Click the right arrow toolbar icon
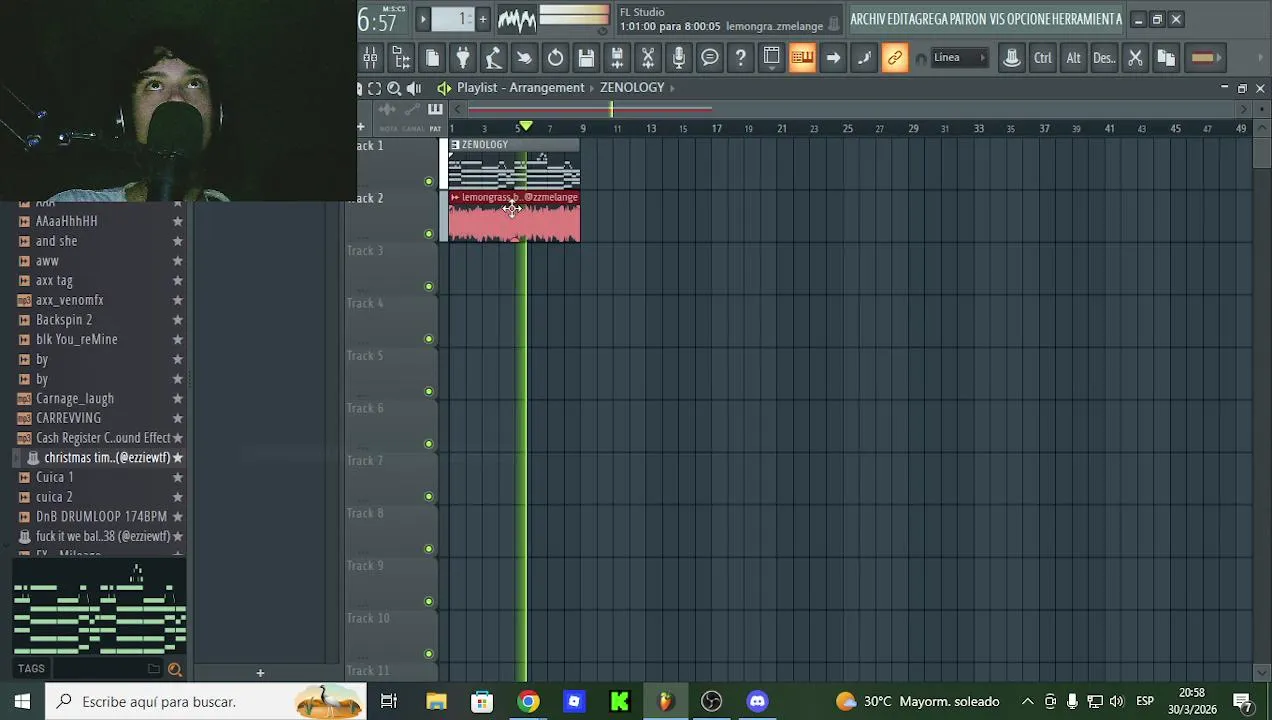The image size is (1272, 720). coord(833,58)
